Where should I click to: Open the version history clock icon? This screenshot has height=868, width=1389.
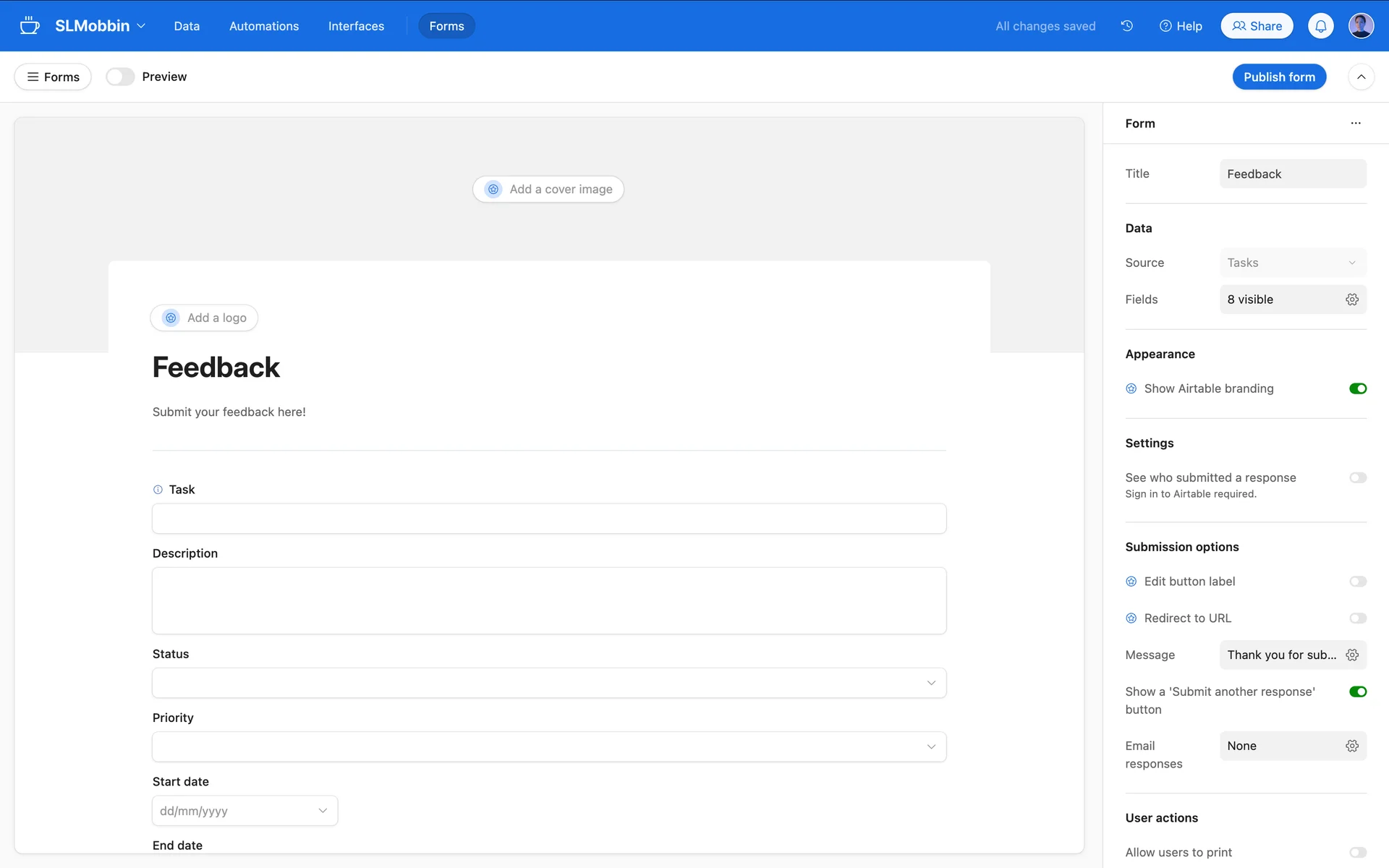pyautogui.click(x=1126, y=26)
